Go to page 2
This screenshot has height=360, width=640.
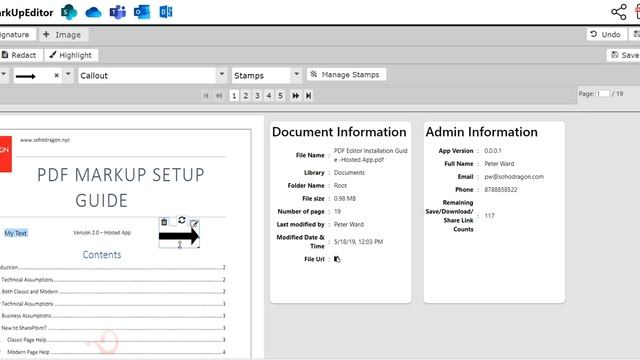pyautogui.click(x=246, y=96)
